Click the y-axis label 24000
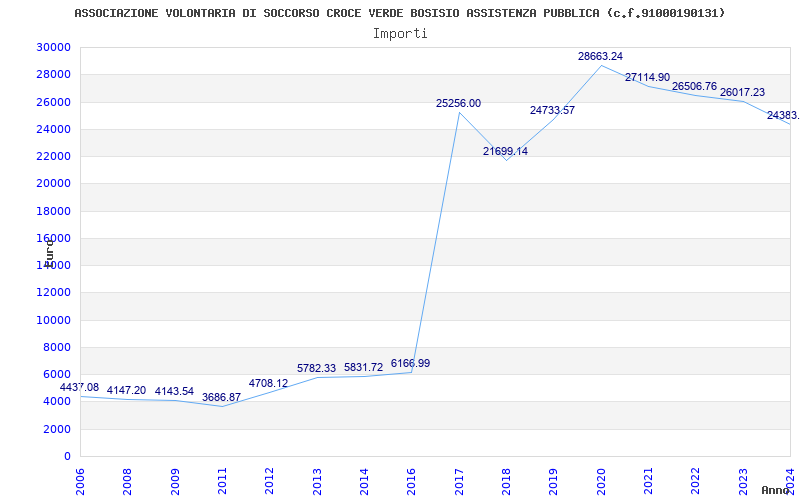Viewport: 800px width, 500px height. (x=54, y=129)
